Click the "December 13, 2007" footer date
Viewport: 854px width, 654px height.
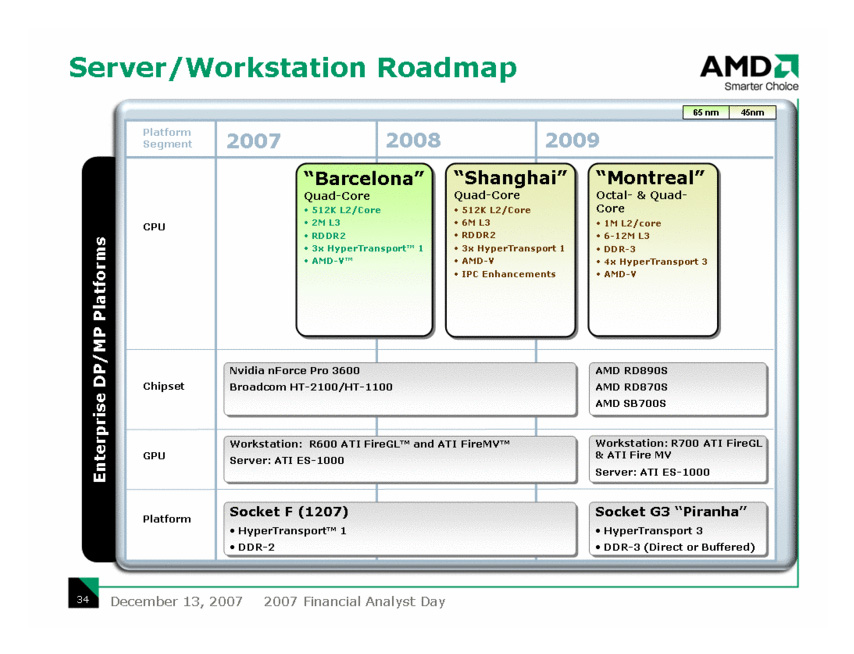(176, 602)
